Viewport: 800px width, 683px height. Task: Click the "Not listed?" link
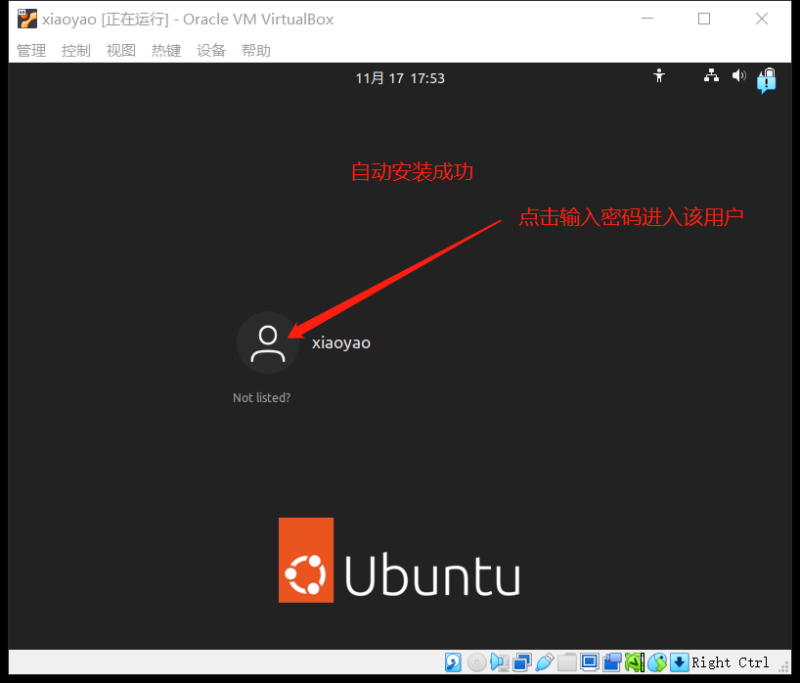[261, 398]
